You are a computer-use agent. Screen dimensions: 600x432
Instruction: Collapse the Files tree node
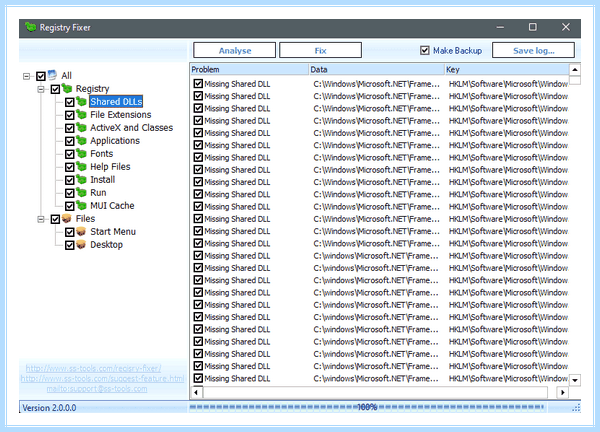coord(41,219)
